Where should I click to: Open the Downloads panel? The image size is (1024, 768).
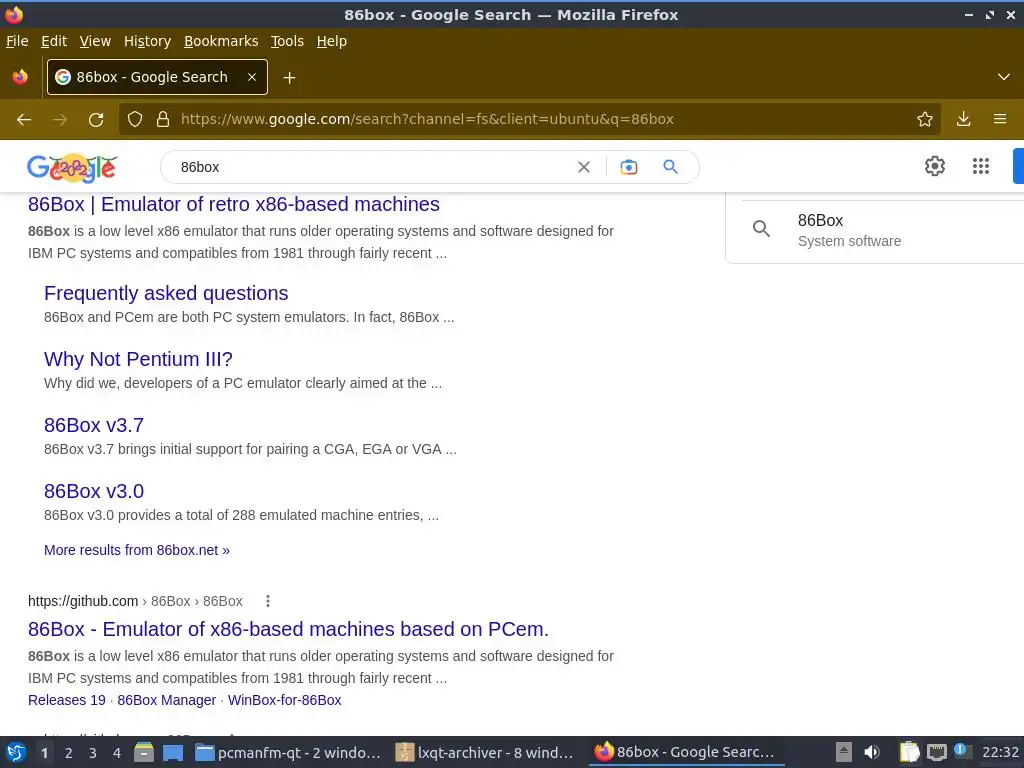pos(963,120)
